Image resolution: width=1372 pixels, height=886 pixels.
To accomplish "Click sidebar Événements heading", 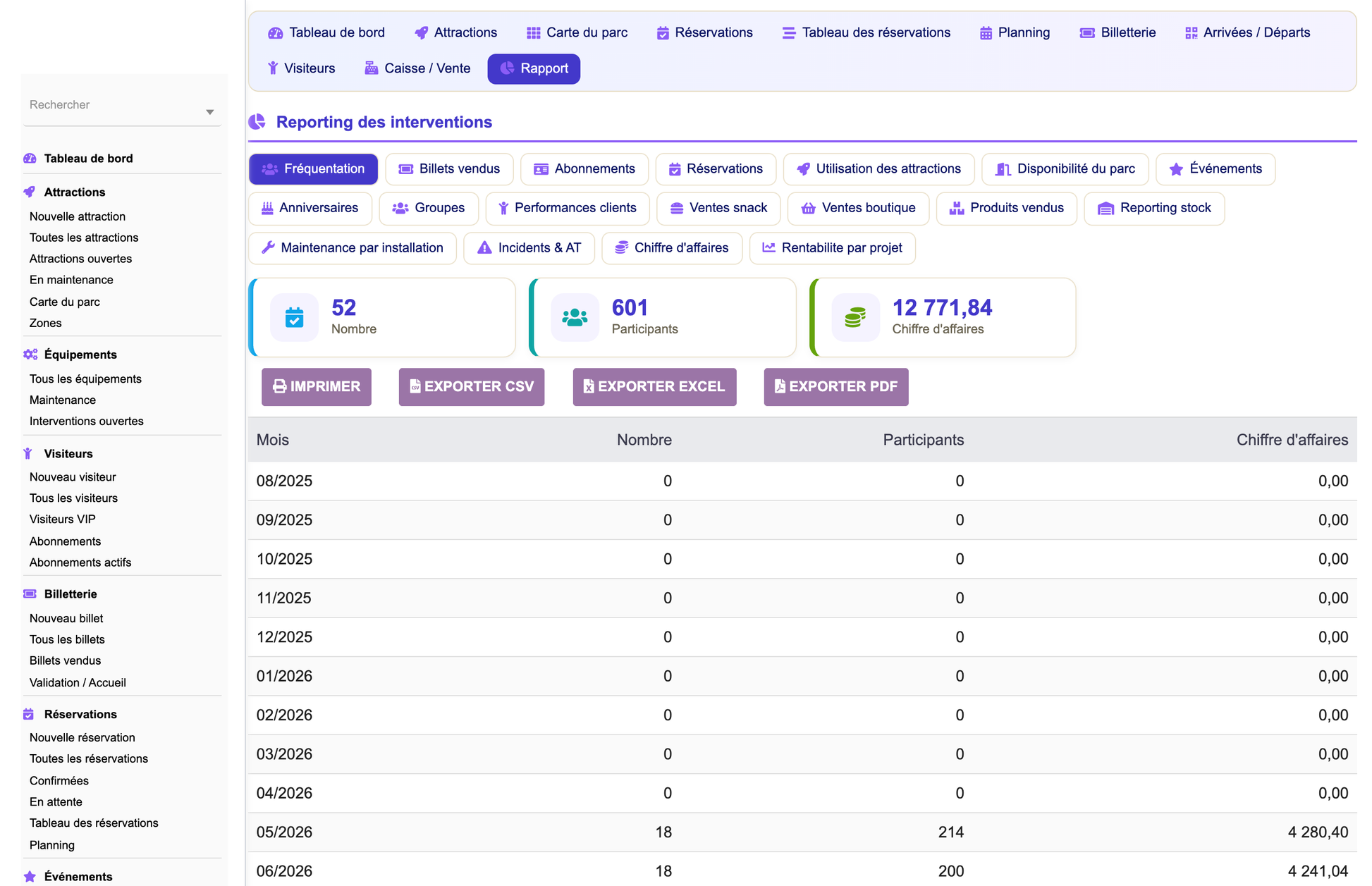I will pyautogui.click(x=78, y=876).
